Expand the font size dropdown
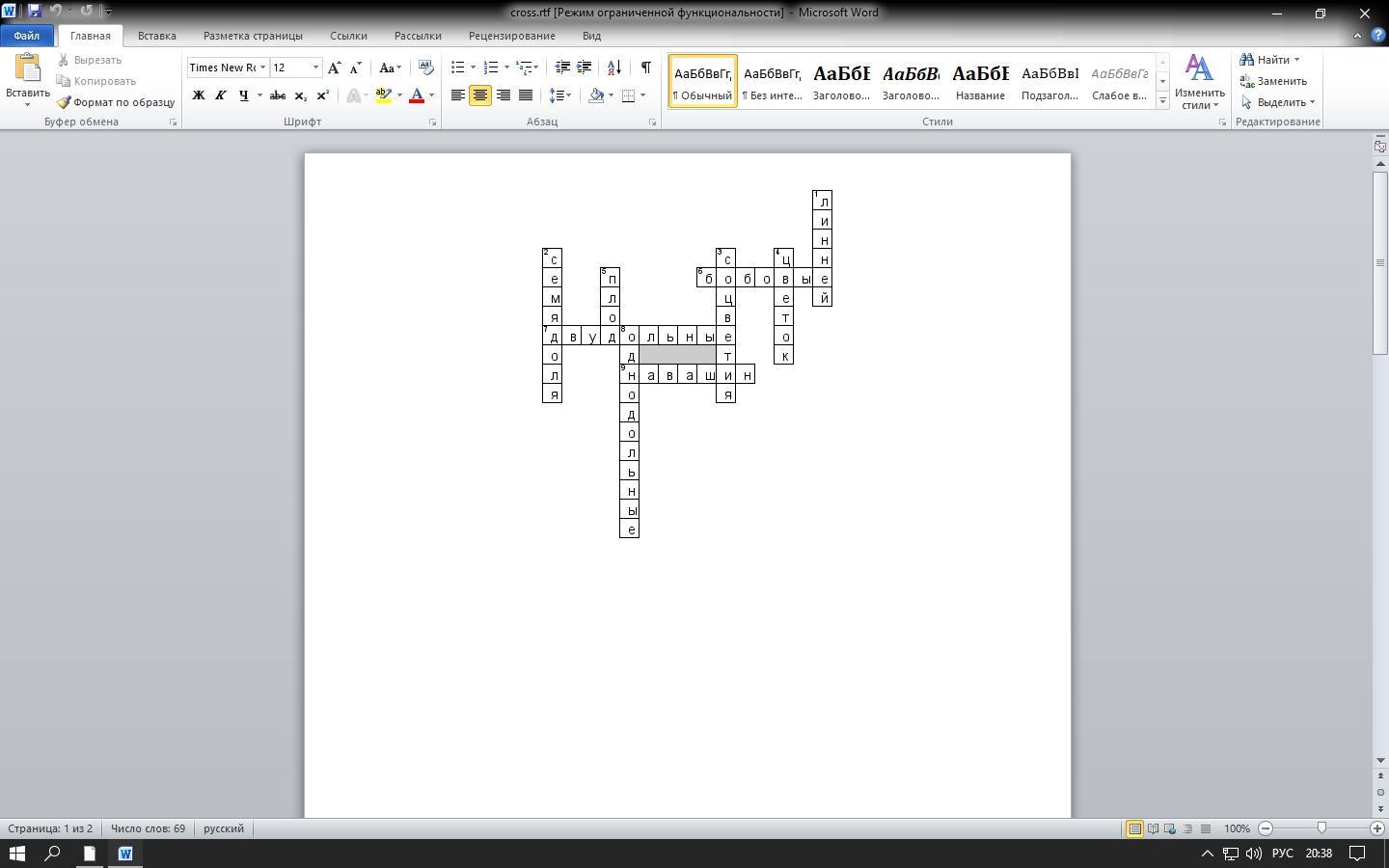The width and height of the screenshot is (1389, 868). (x=315, y=68)
